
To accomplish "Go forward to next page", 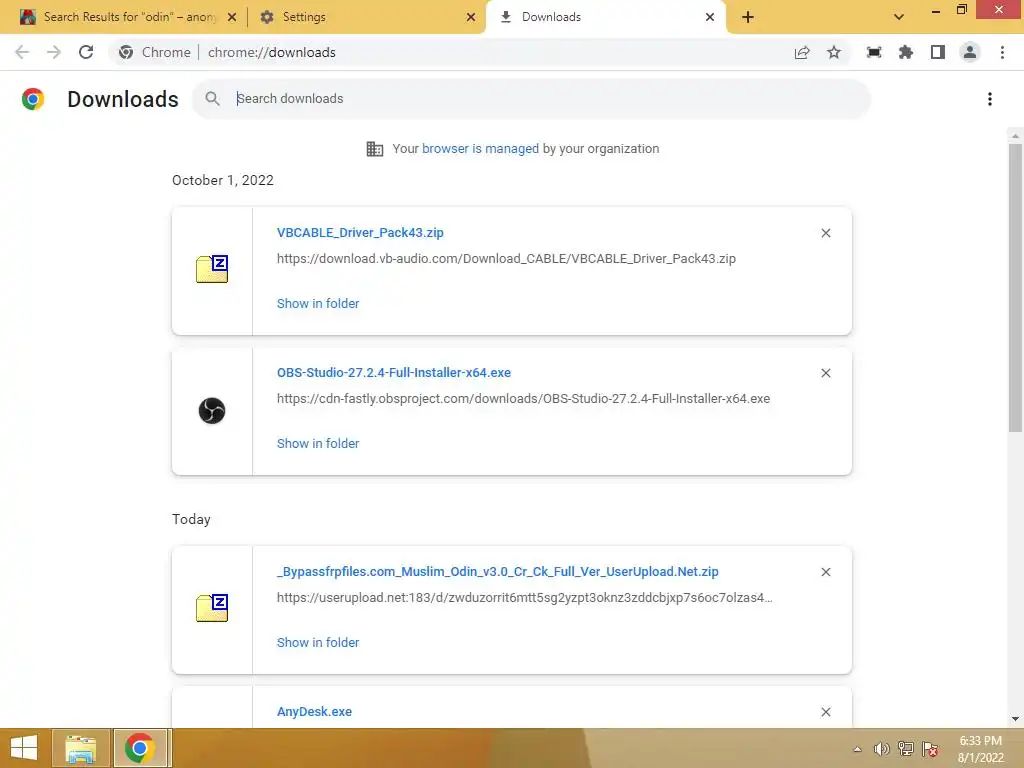I will tap(54, 52).
